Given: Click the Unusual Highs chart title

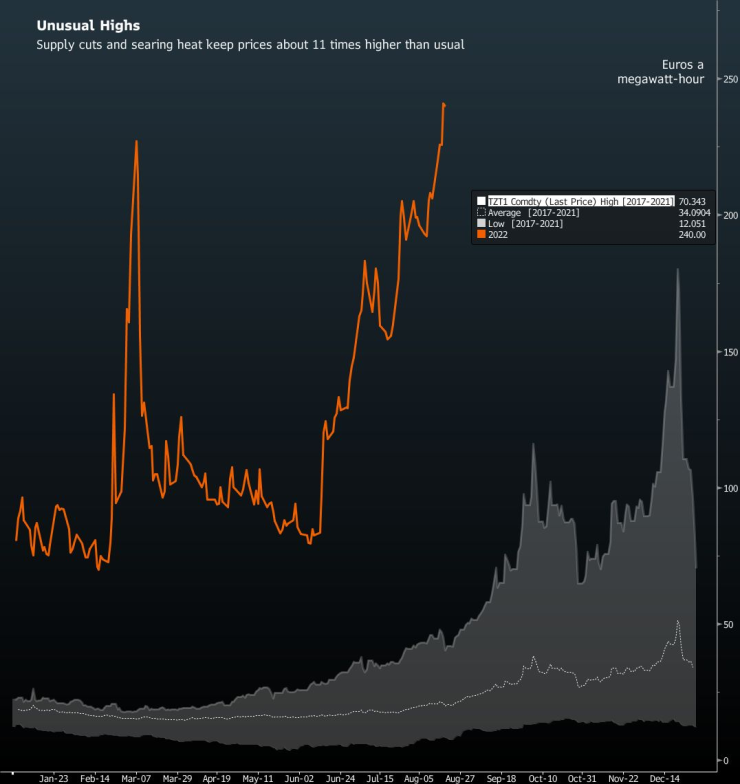Looking at the screenshot, I should (x=74, y=25).
